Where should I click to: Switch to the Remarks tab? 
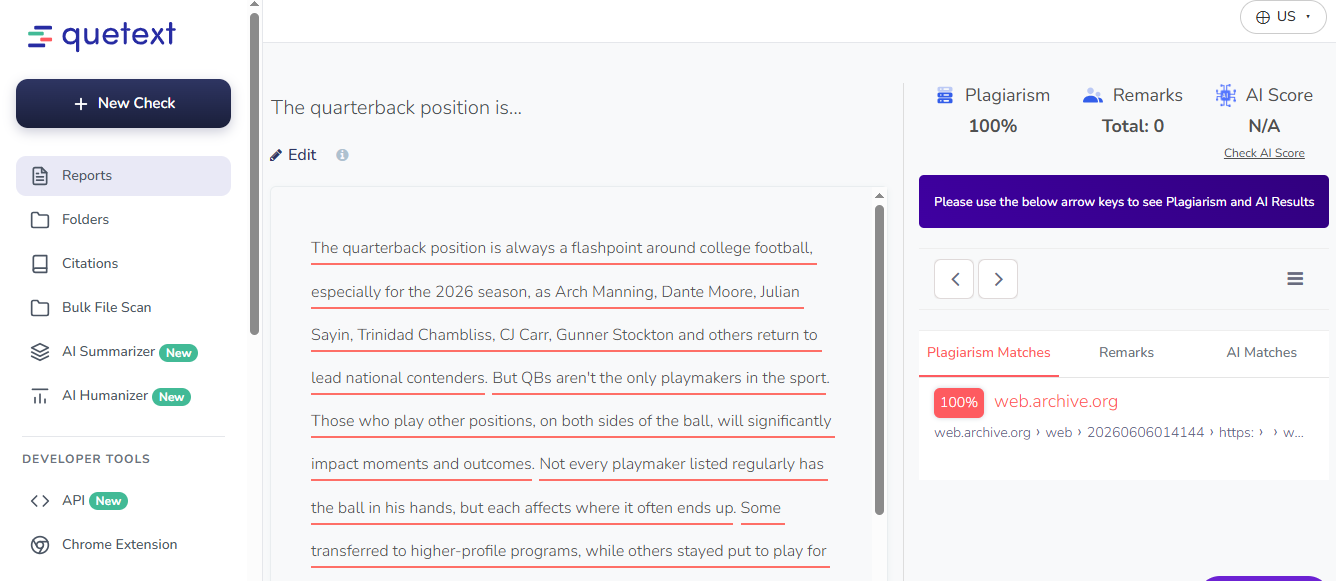[1126, 353]
